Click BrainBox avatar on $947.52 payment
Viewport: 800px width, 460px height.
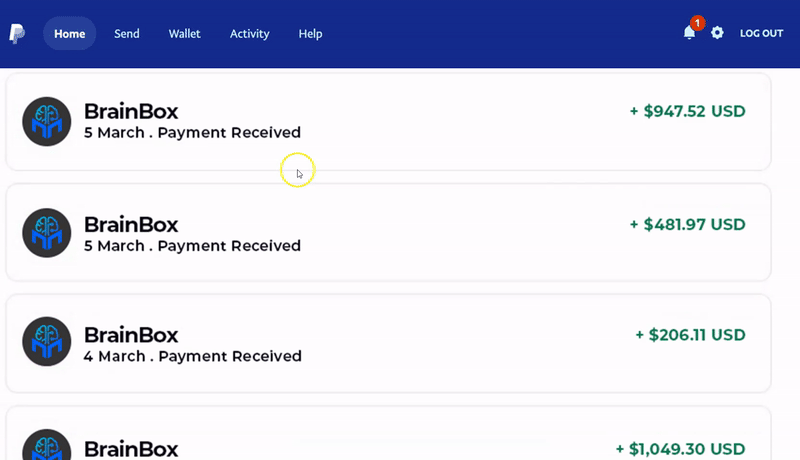pos(47,122)
